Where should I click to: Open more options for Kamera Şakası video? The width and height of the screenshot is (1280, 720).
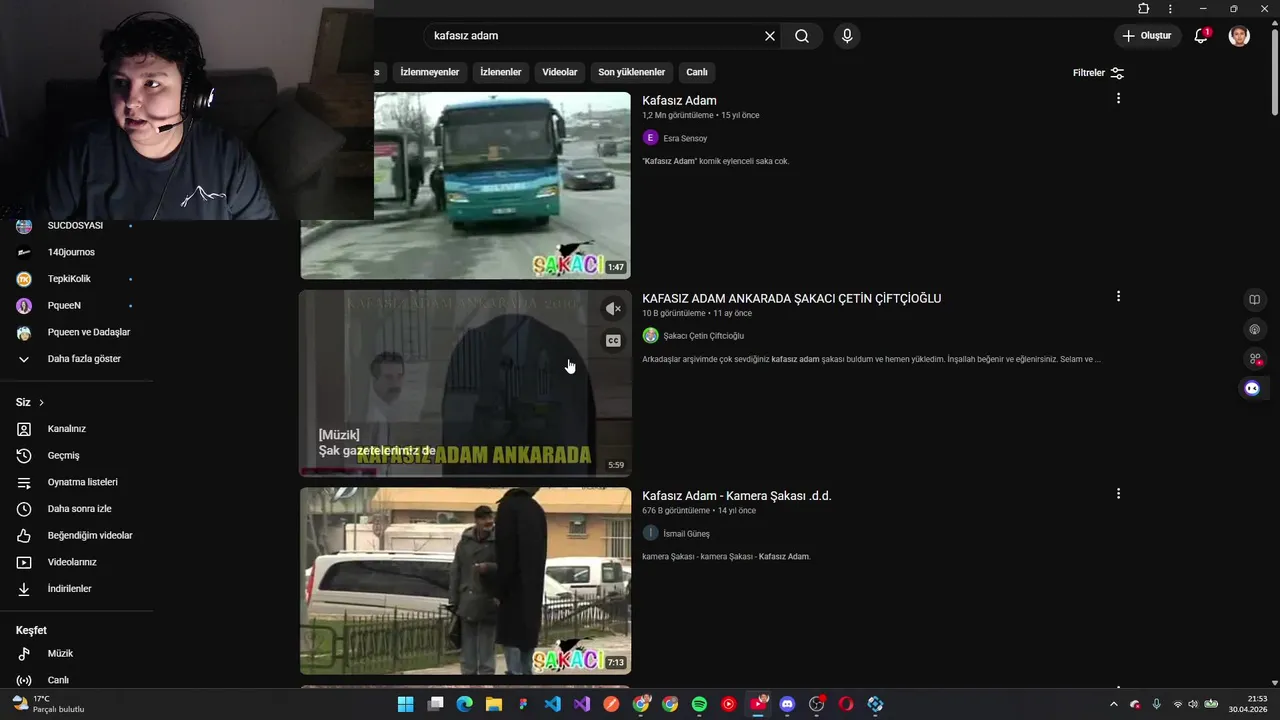pos(1118,493)
